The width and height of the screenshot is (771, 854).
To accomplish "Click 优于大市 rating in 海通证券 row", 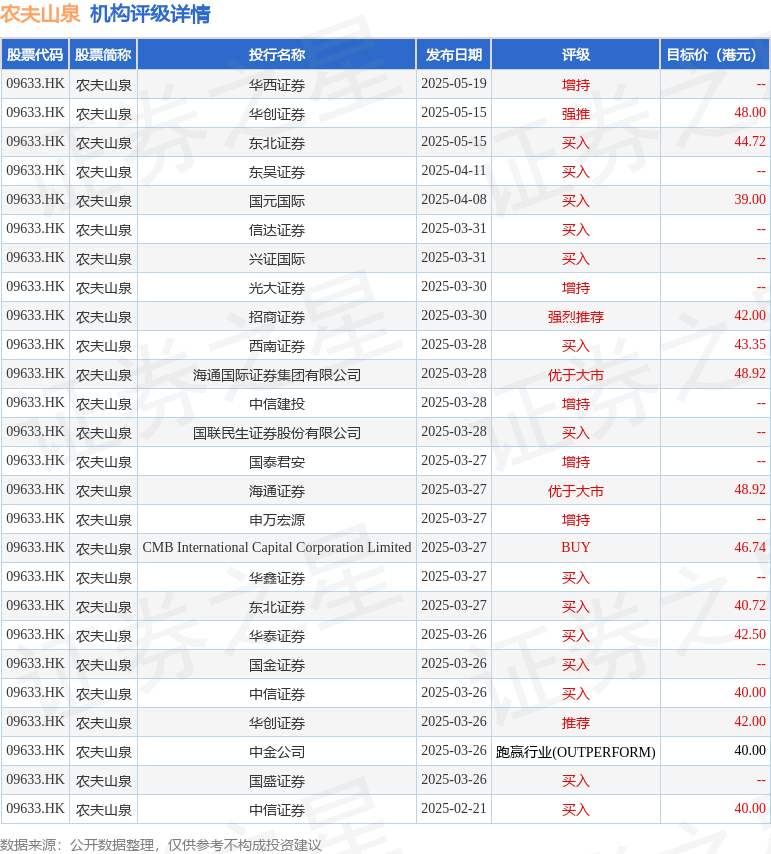I will click(x=576, y=491).
